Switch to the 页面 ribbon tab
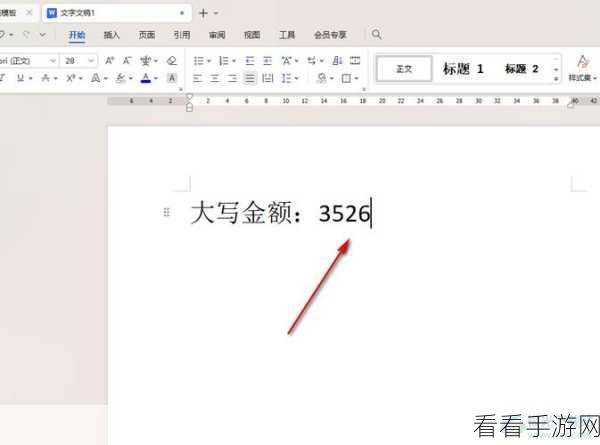Screen dimensions: 600x445 tap(147, 35)
